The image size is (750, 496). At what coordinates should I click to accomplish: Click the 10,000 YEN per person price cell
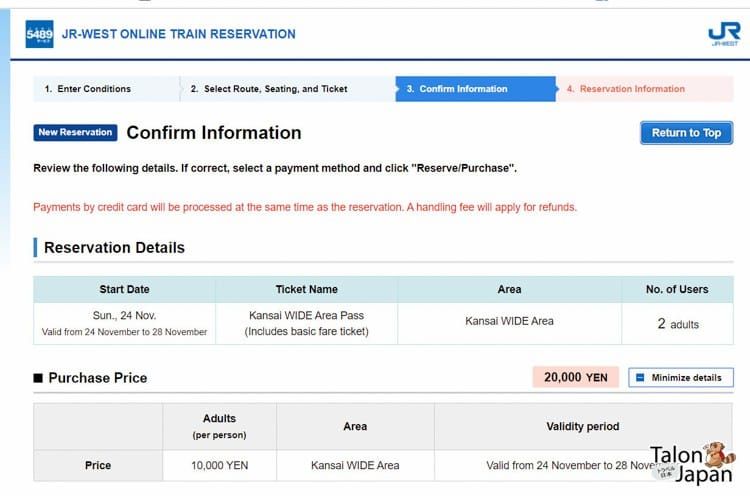pos(220,465)
